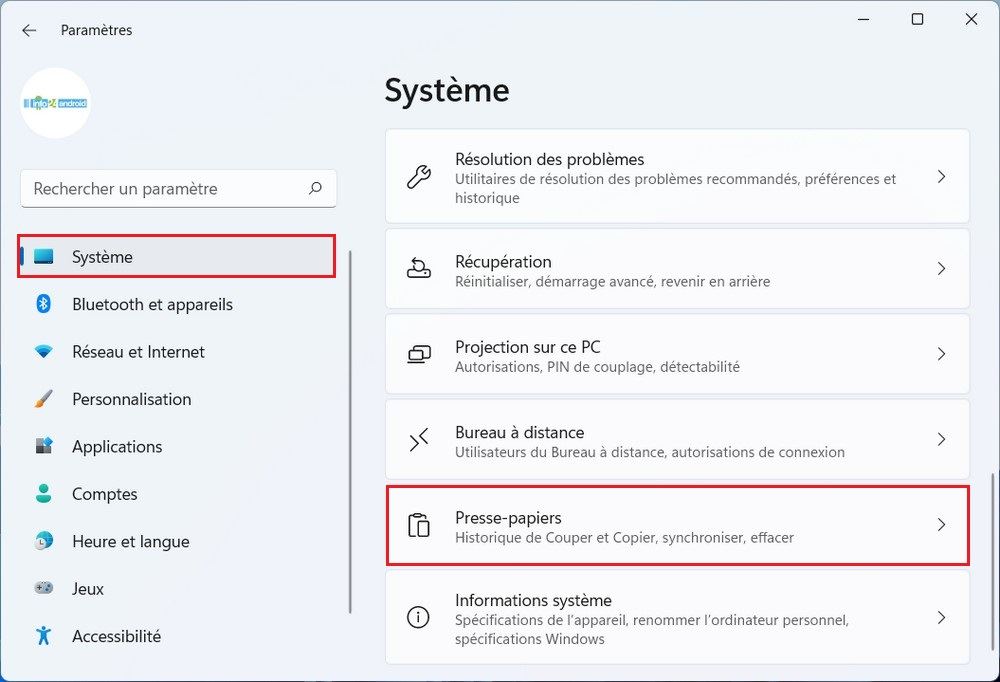Click the wrench icon beside Résolution des problèmes
Screen dimensions: 1000x682
[418, 177]
